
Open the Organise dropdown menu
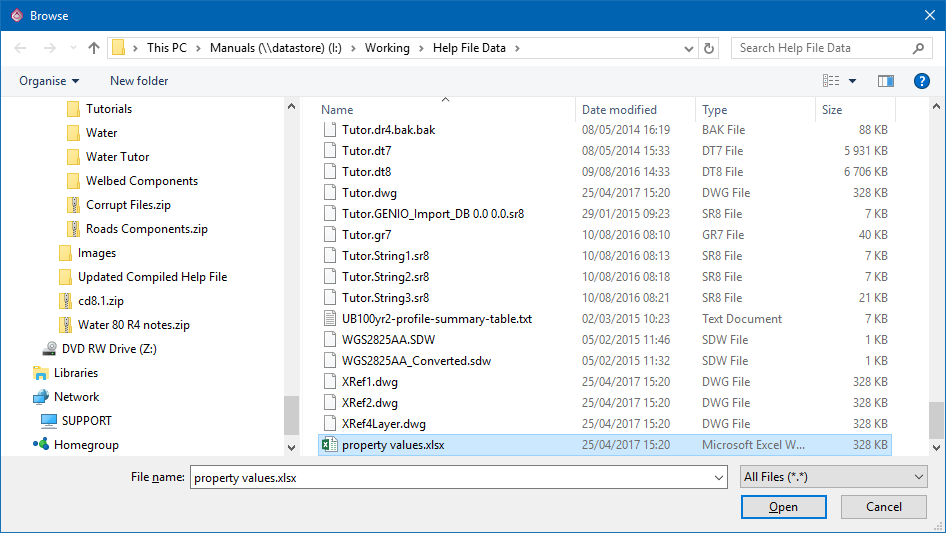click(48, 81)
